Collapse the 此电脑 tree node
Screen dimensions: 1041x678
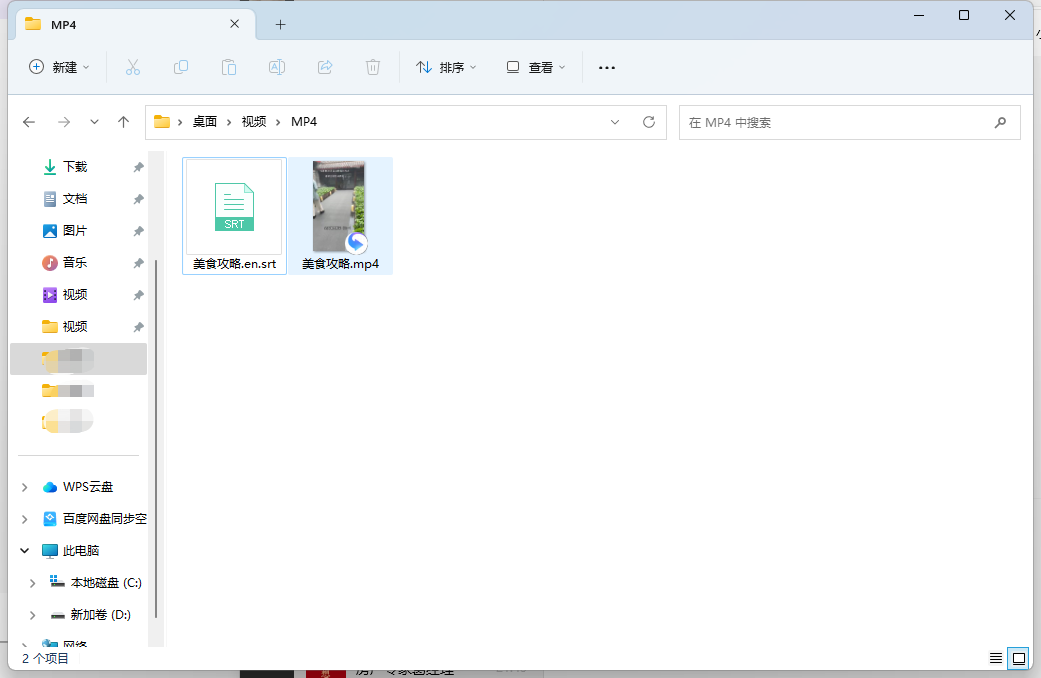point(25,551)
